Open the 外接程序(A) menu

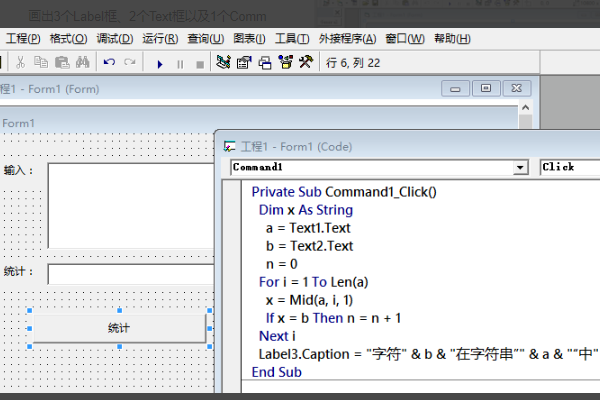pyautogui.click(x=347, y=39)
